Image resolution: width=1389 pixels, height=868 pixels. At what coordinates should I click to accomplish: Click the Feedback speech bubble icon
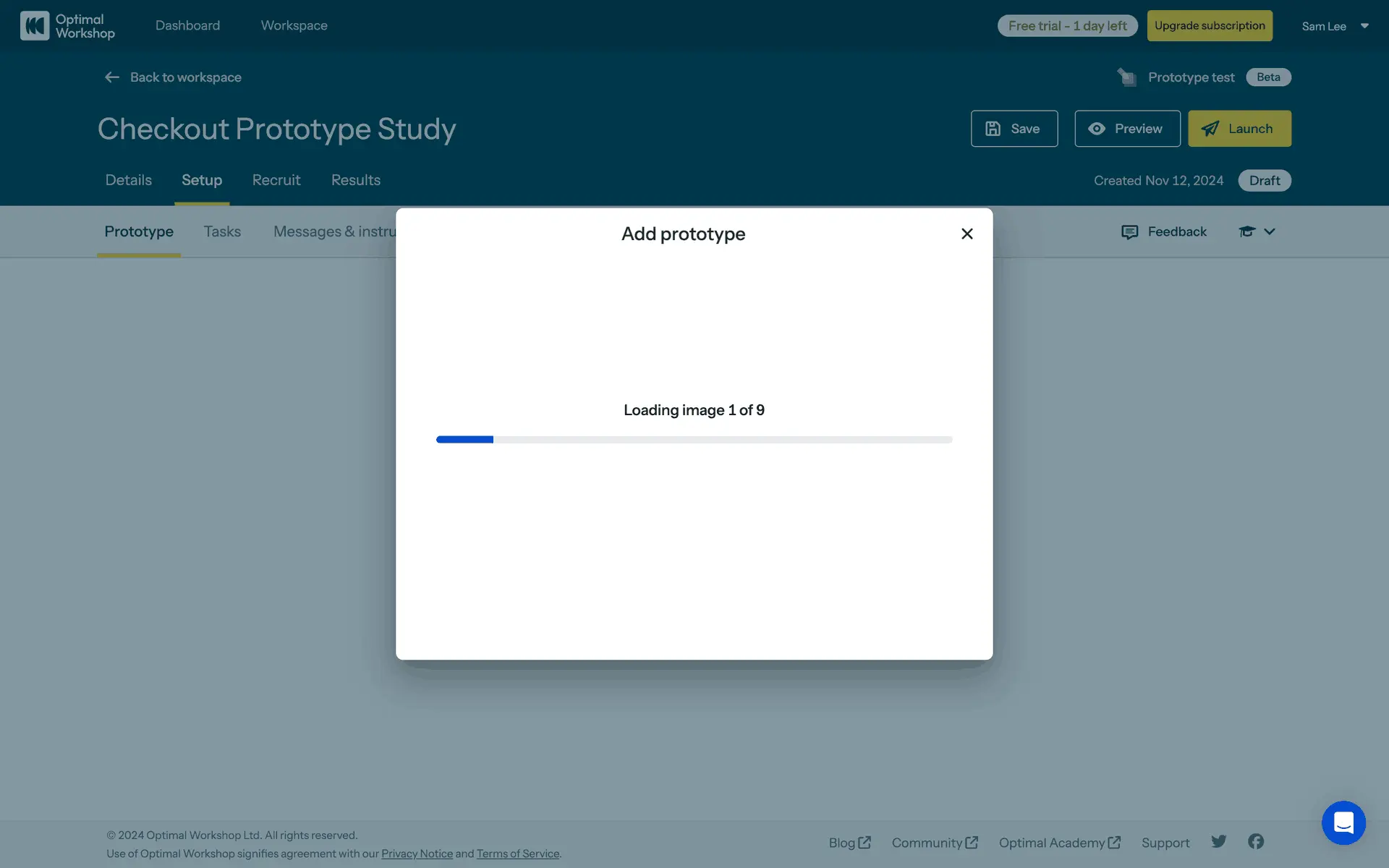(1129, 232)
